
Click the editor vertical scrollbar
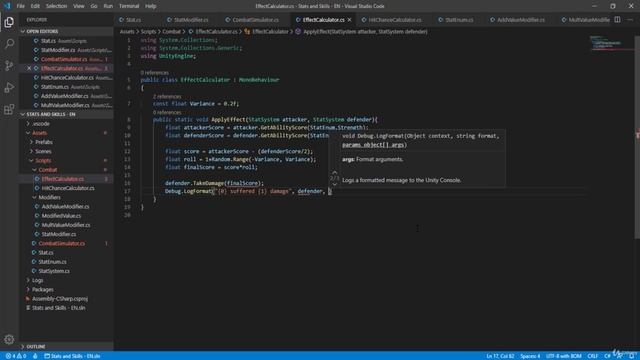pyautogui.click(x=637, y=137)
